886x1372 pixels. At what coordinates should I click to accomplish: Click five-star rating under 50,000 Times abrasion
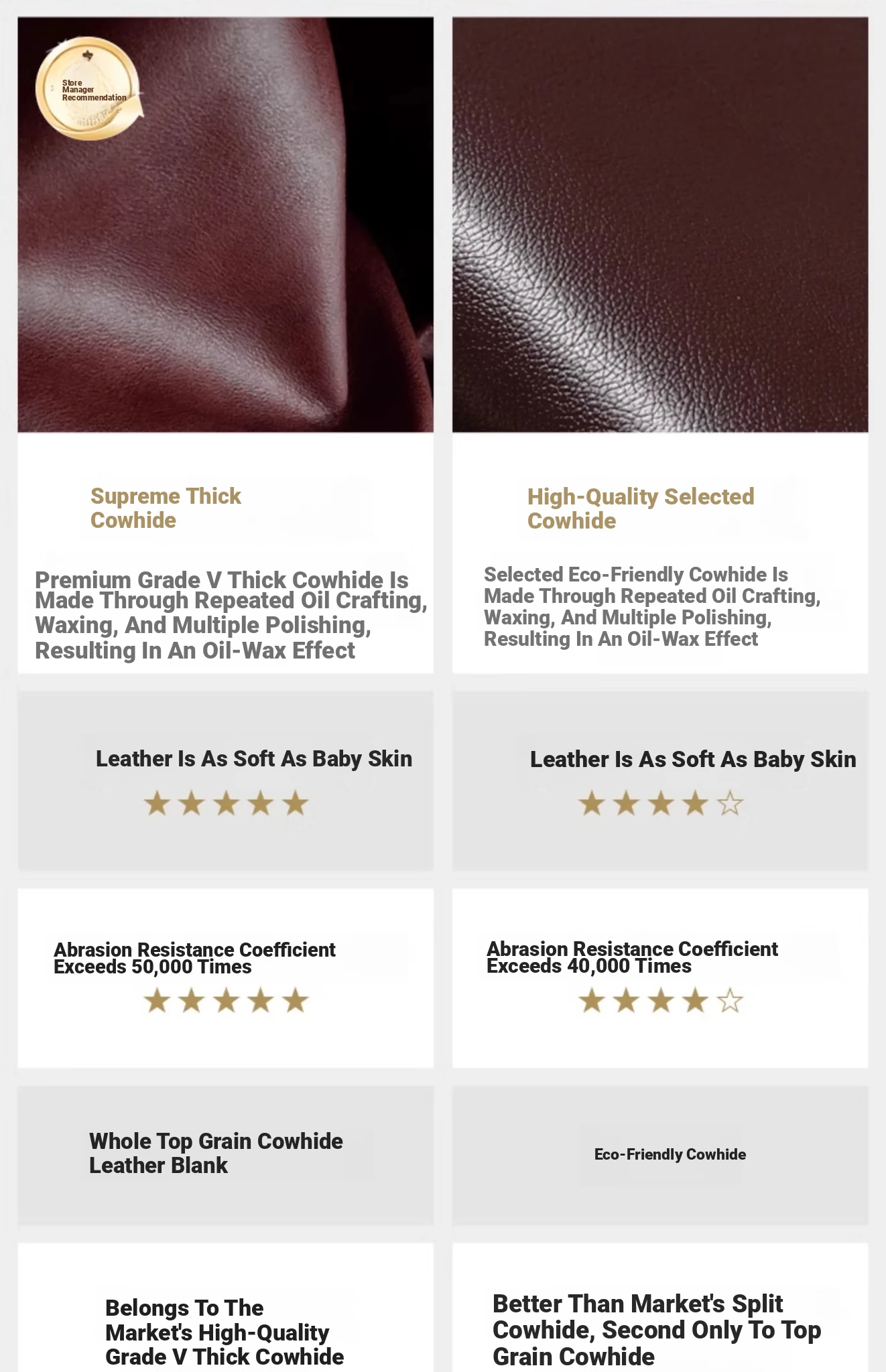[226, 1001]
